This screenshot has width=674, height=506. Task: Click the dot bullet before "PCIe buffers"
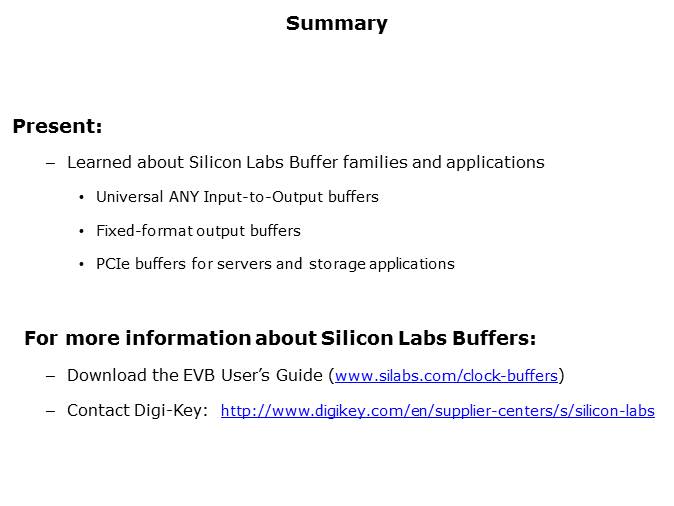coord(82,265)
